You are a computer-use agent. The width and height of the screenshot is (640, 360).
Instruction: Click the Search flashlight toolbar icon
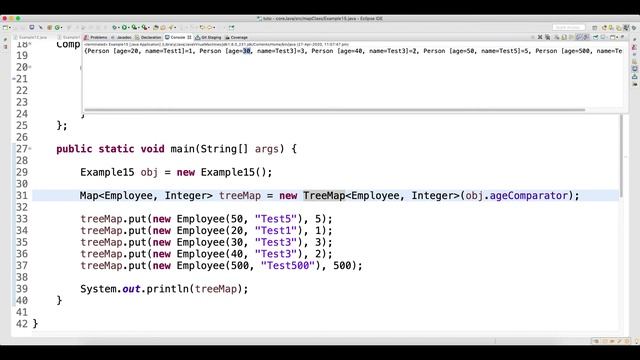(171, 27)
